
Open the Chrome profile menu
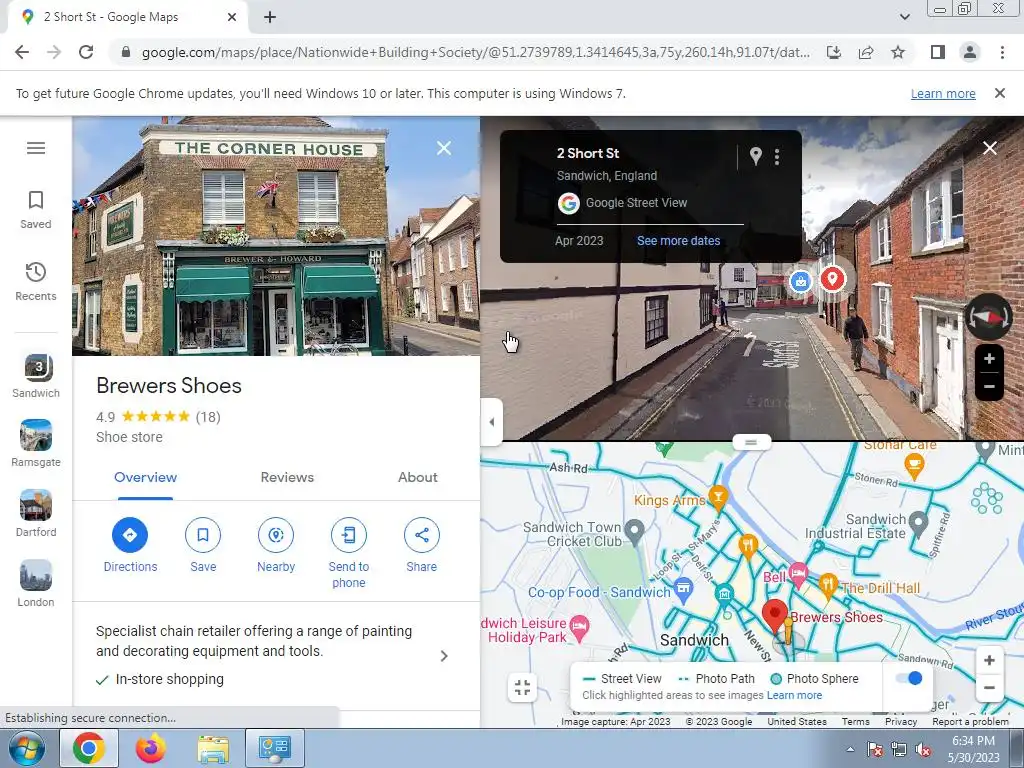point(970,52)
